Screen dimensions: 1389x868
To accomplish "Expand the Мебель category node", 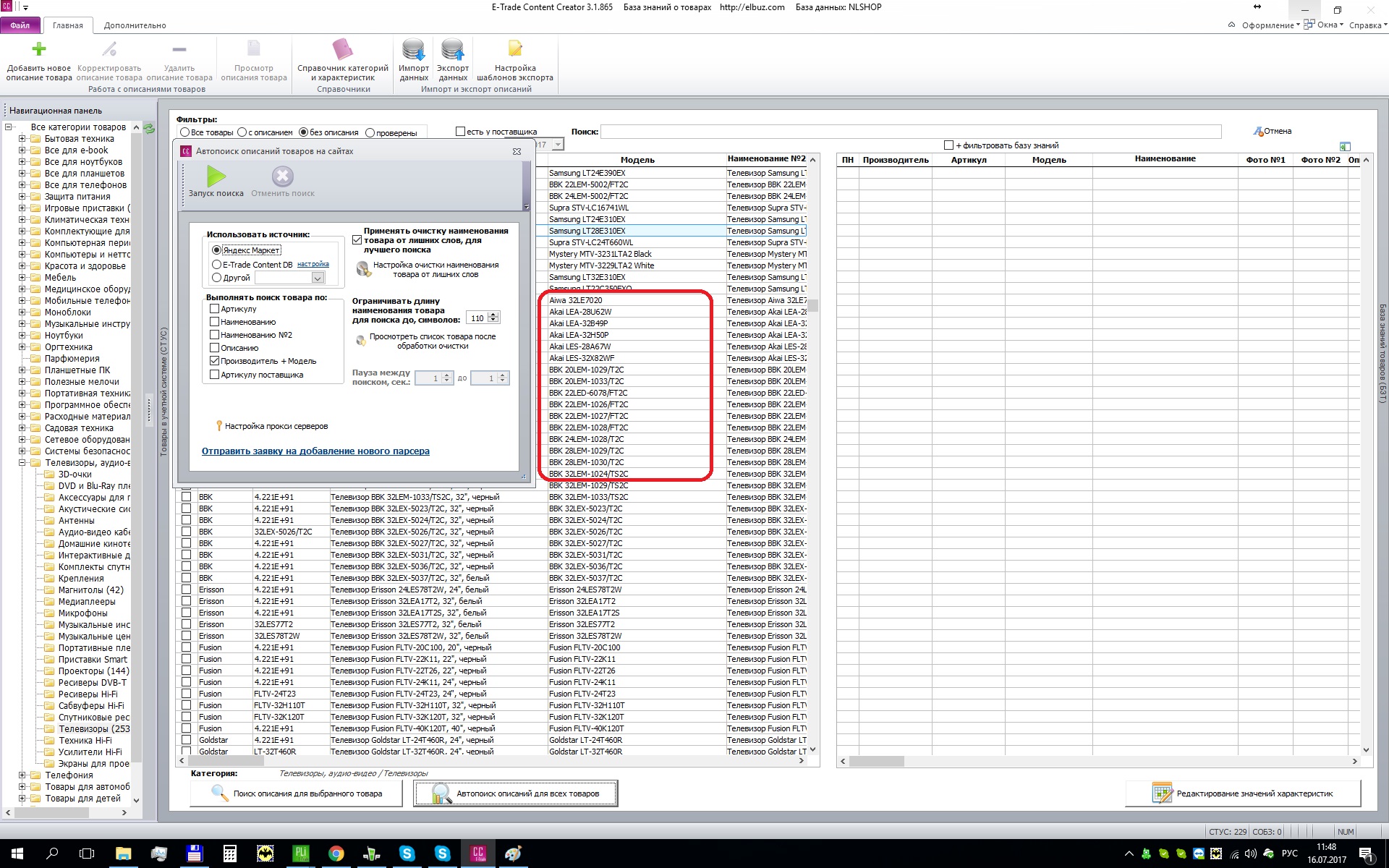I will click(x=22, y=278).
